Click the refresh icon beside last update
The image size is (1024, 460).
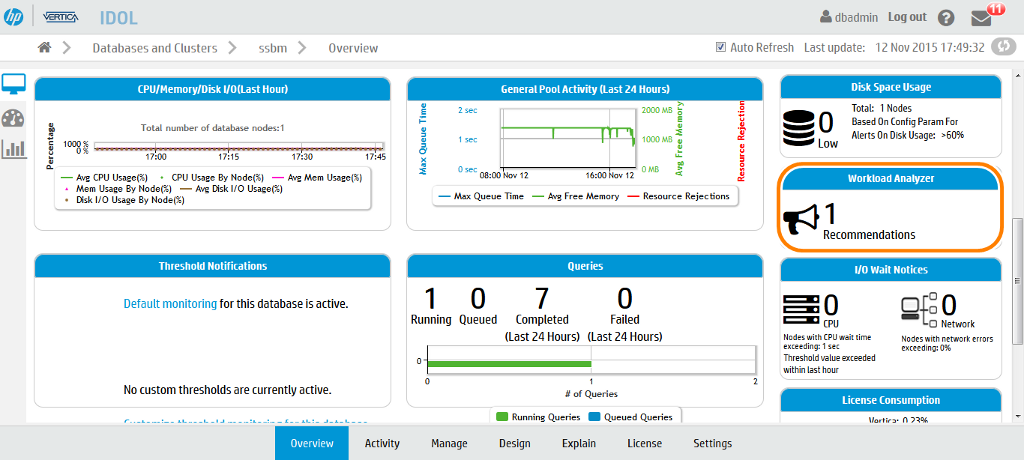[1005, 48]
